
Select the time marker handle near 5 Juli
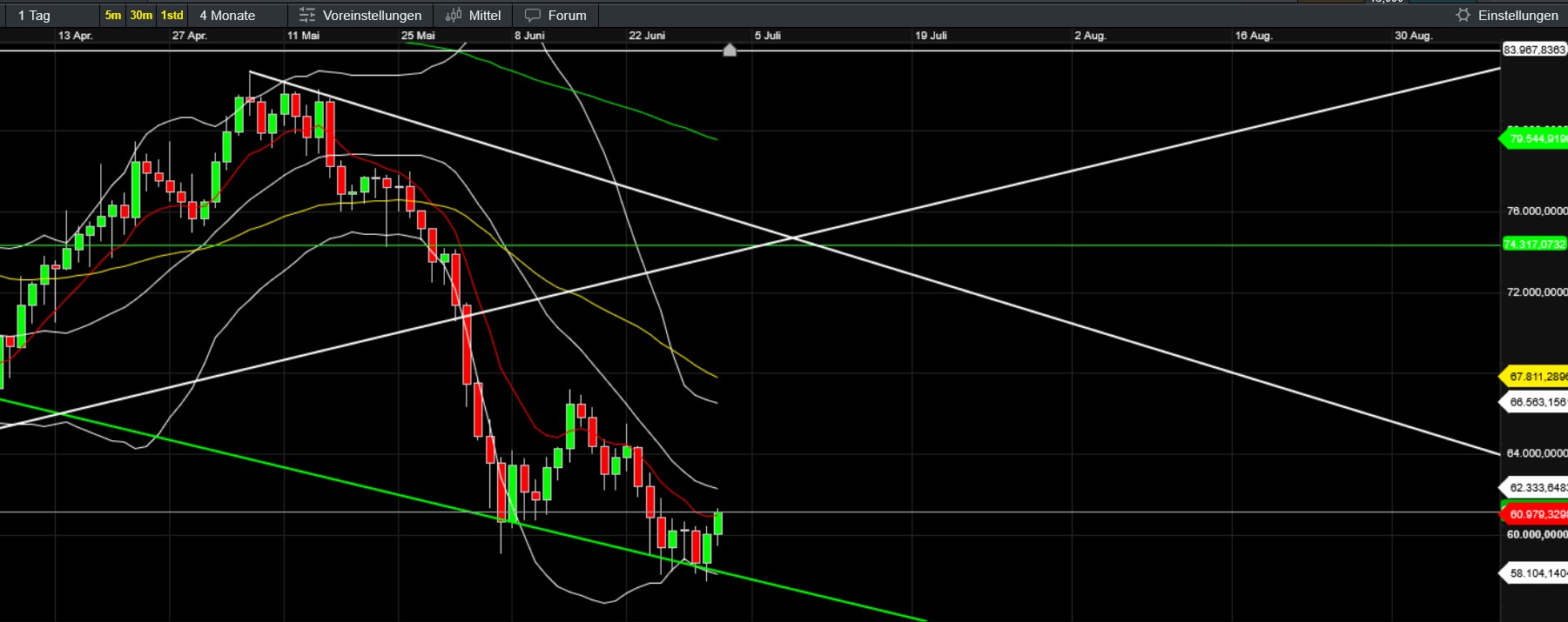(x=730, y=50)
